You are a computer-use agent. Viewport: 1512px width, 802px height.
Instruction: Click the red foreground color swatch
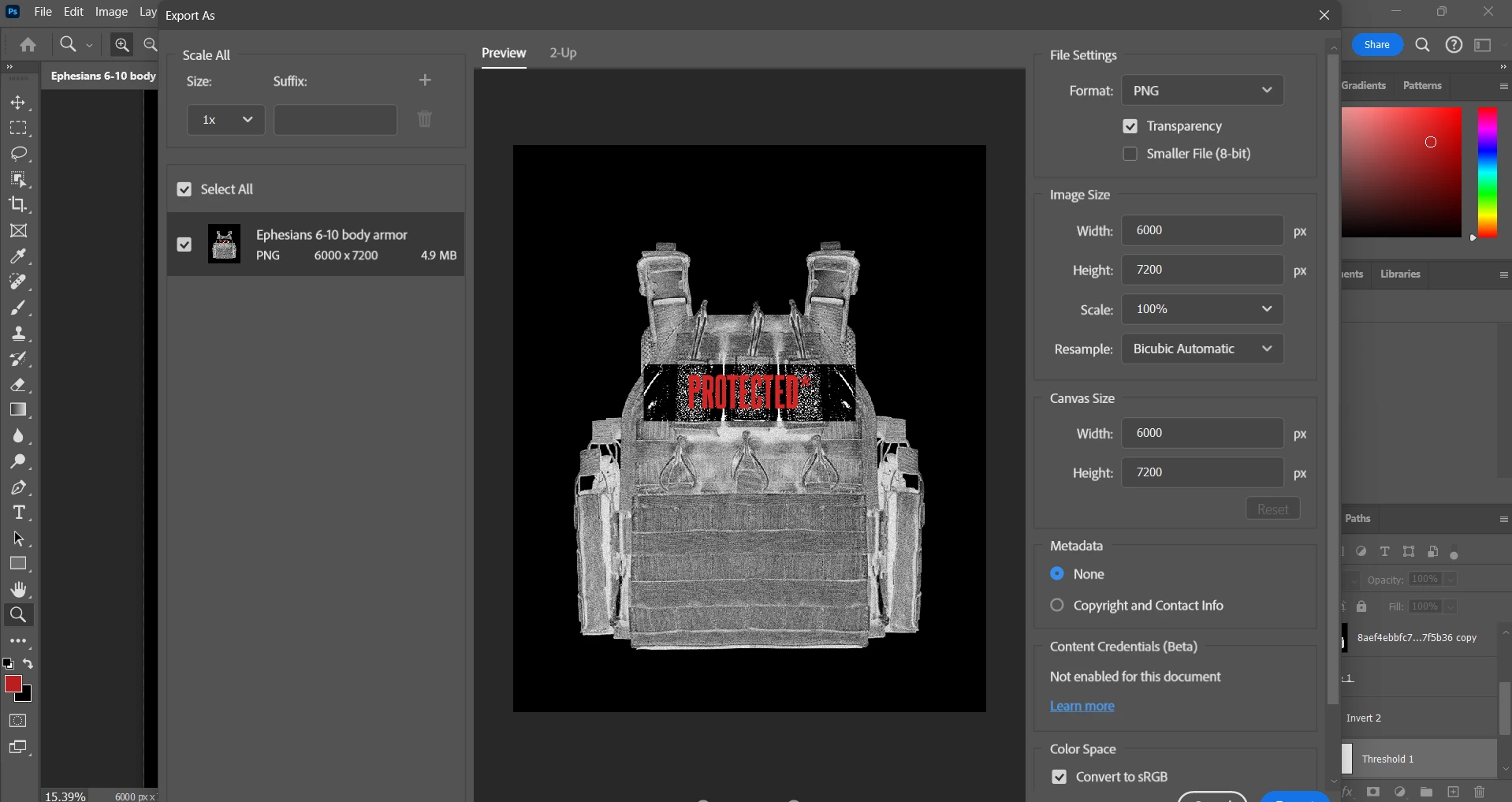pos(13,684)
